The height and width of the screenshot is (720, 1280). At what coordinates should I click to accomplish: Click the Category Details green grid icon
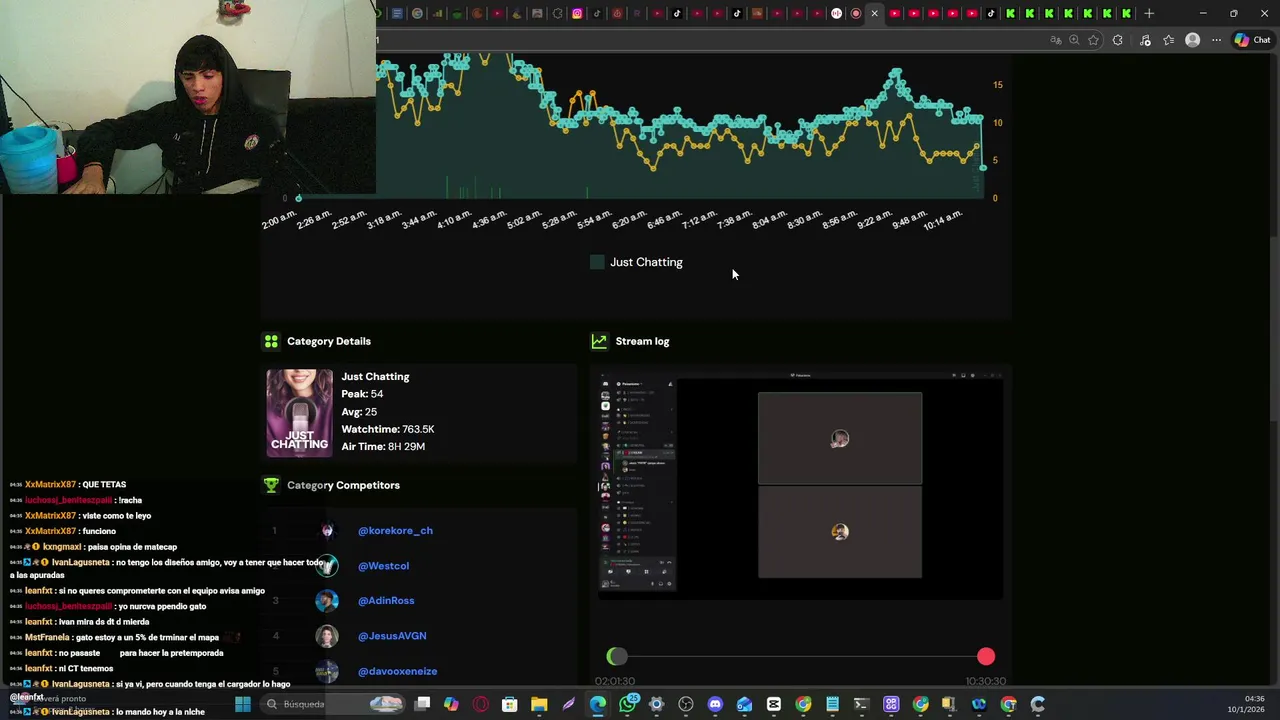click(x=271, y=341)
